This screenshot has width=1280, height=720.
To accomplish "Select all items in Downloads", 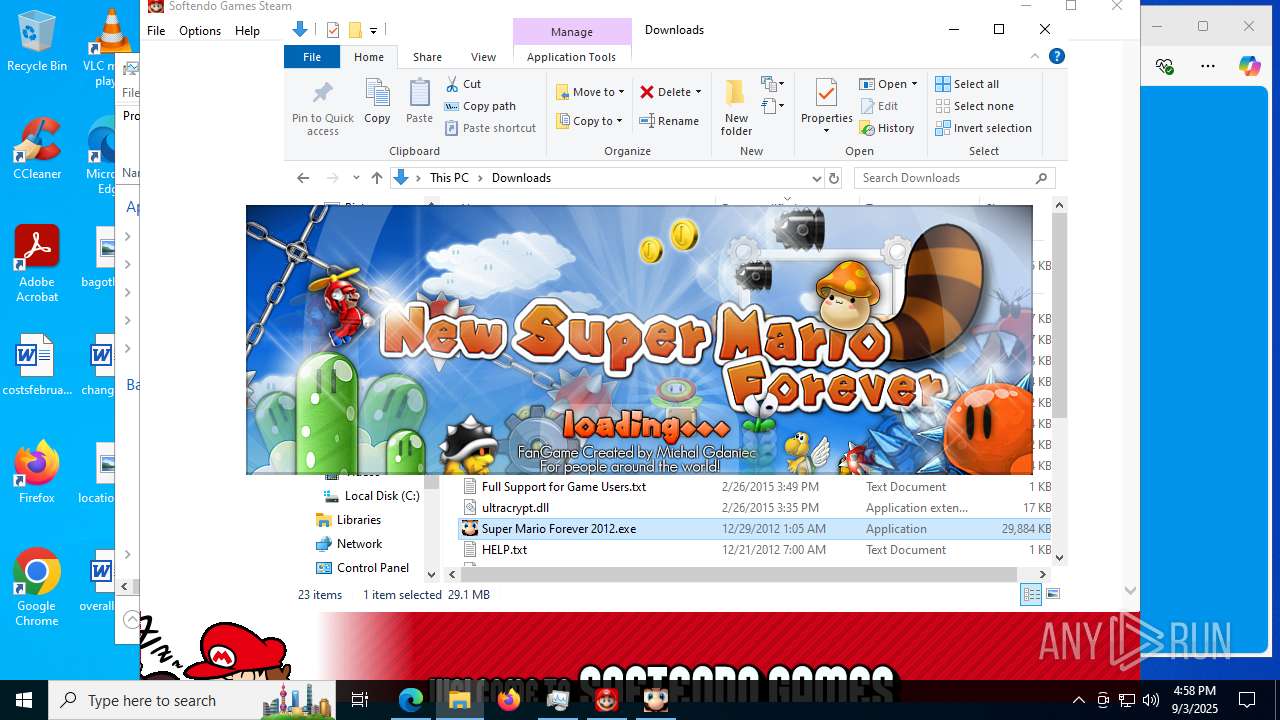I will 967,84.
